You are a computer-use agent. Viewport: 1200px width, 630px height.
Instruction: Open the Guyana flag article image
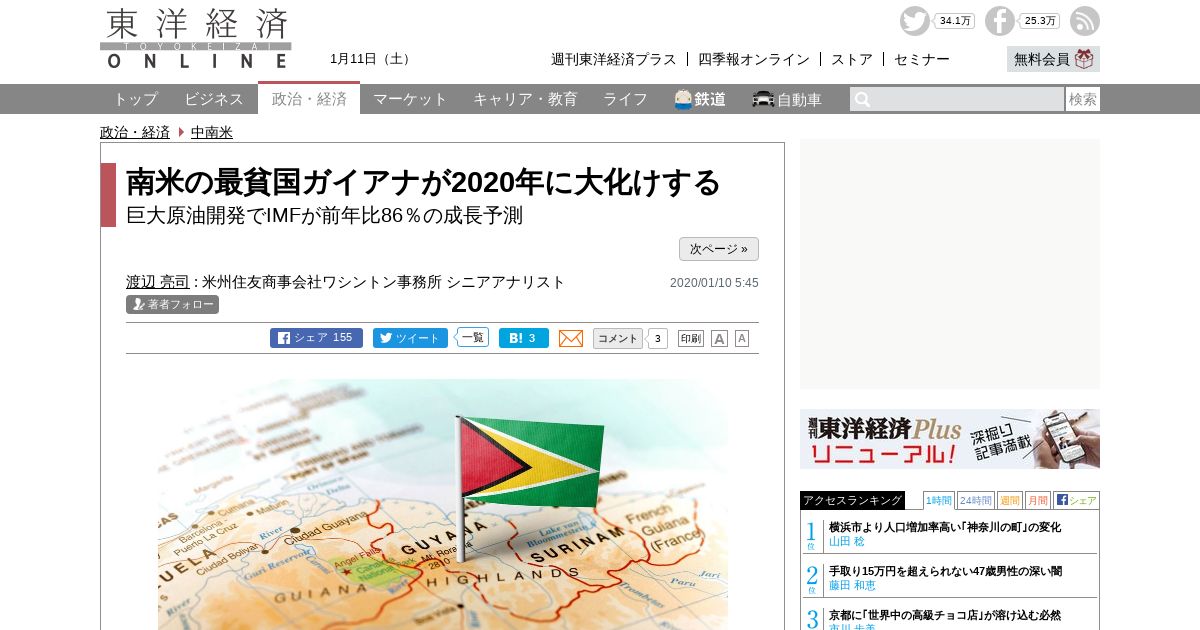(x=443, y=504)
